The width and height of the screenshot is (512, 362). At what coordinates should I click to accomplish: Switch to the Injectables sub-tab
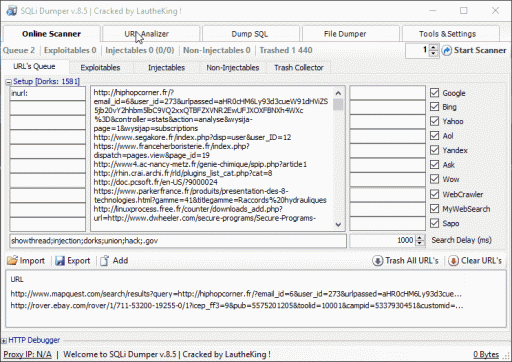point(166,67)
